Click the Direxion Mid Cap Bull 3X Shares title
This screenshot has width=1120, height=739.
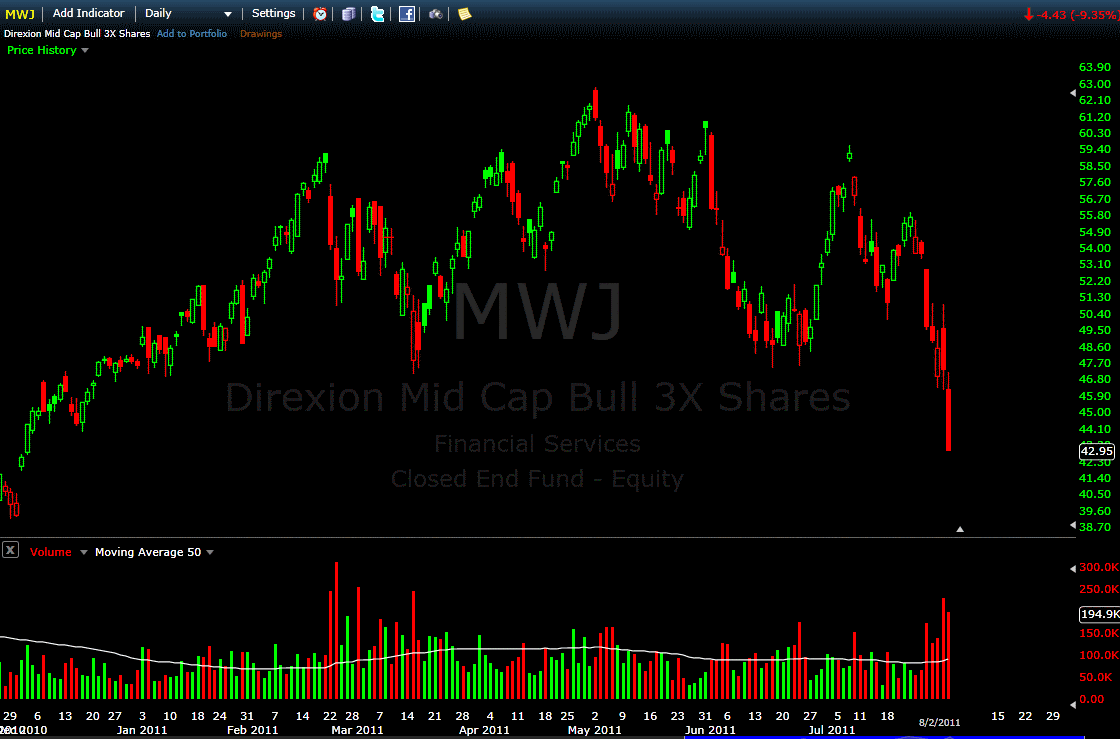coord(76,34)
